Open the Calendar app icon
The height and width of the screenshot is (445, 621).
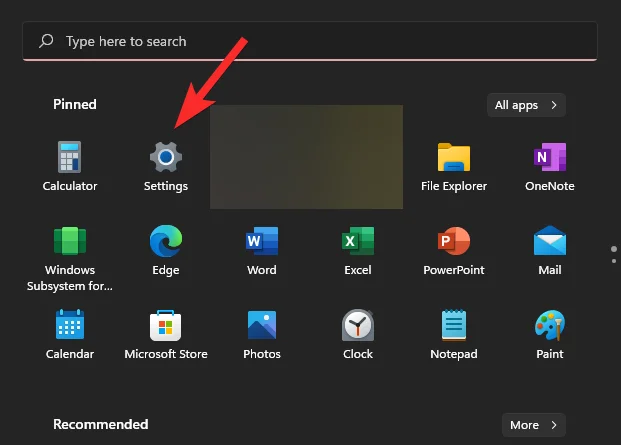point(70,325)
